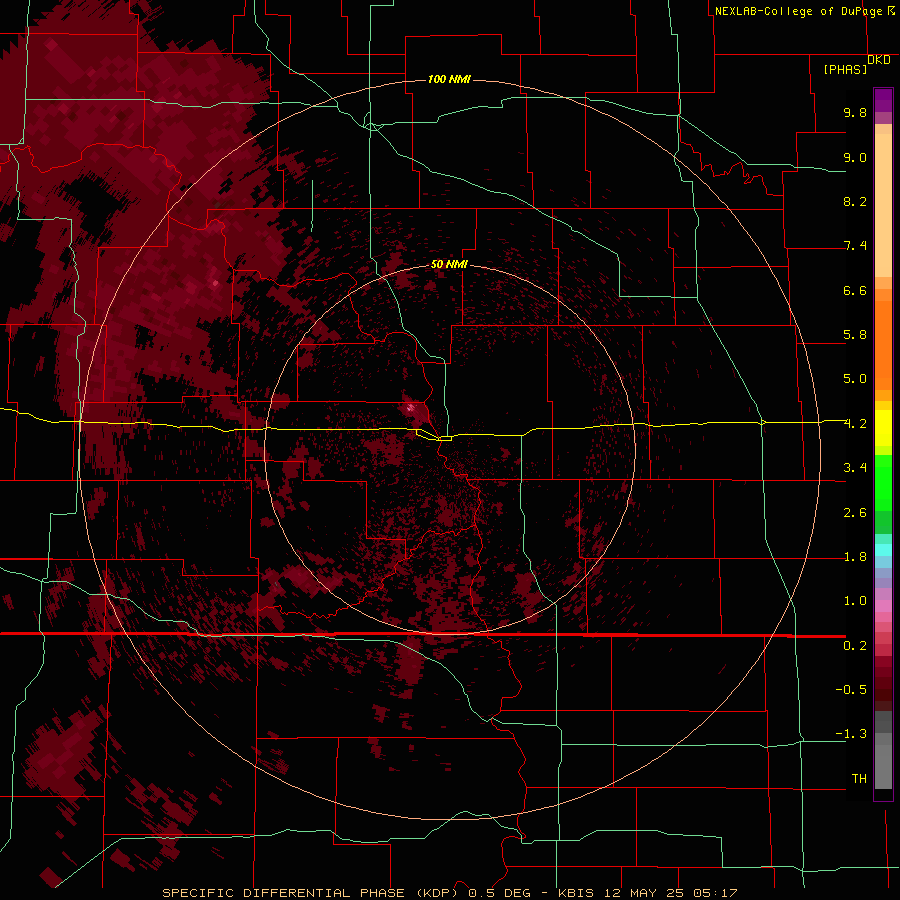Click the 1.0 scale value
This screenshot has width=900, height=900.
coord(855,601)
